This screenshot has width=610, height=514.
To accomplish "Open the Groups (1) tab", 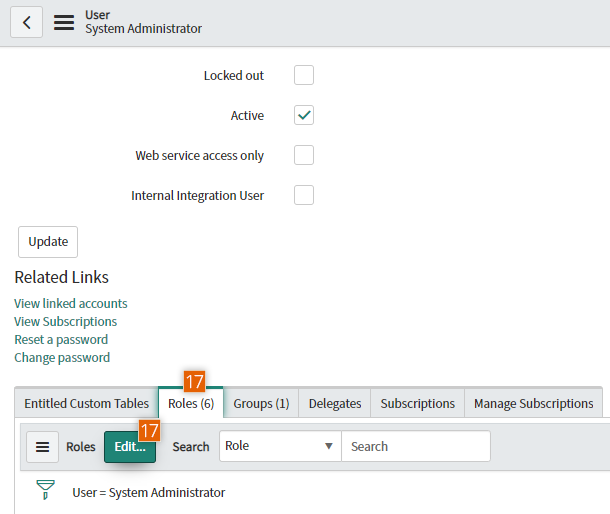I will pos(261,403).
